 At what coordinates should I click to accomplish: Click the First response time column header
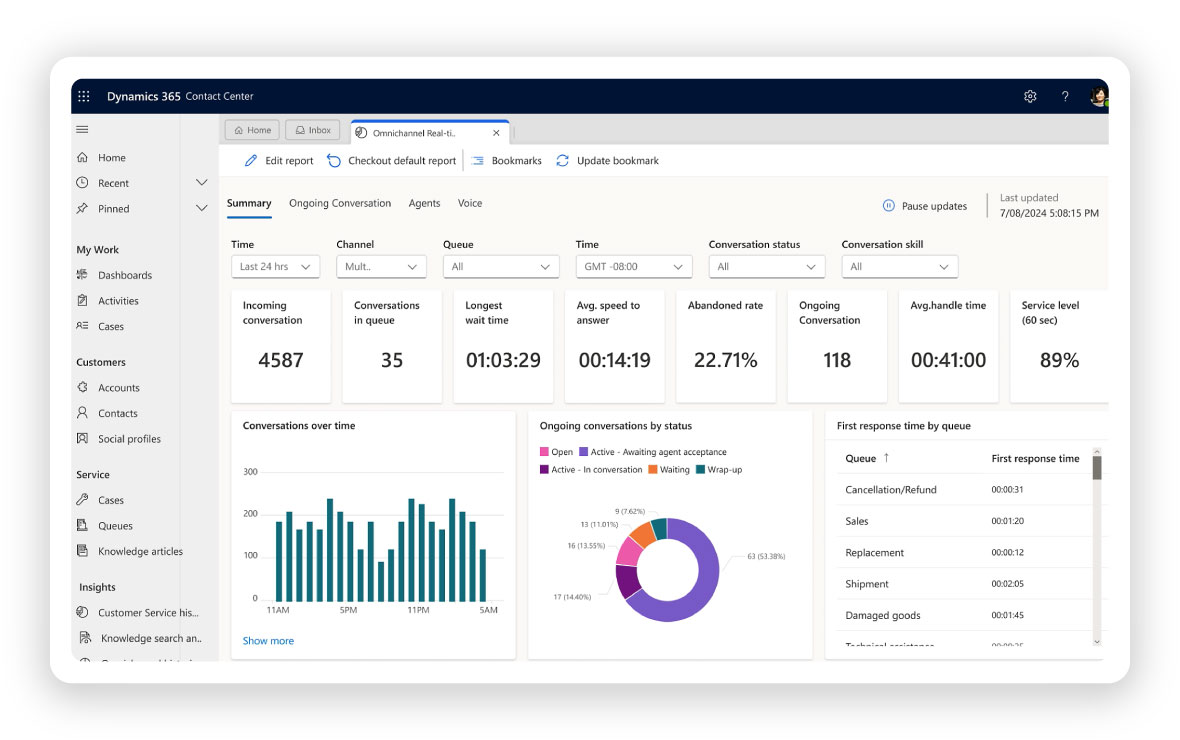click(x=1035, y=458)
